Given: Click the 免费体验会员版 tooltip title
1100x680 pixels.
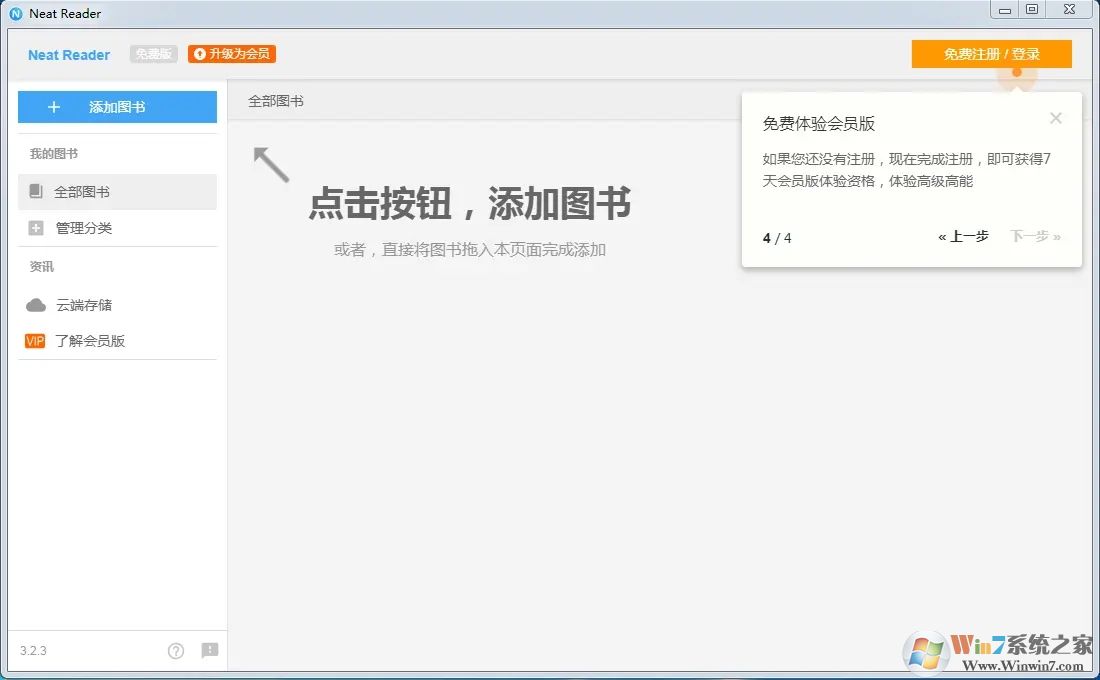Looking at the screenshot, I should [819, 124].
